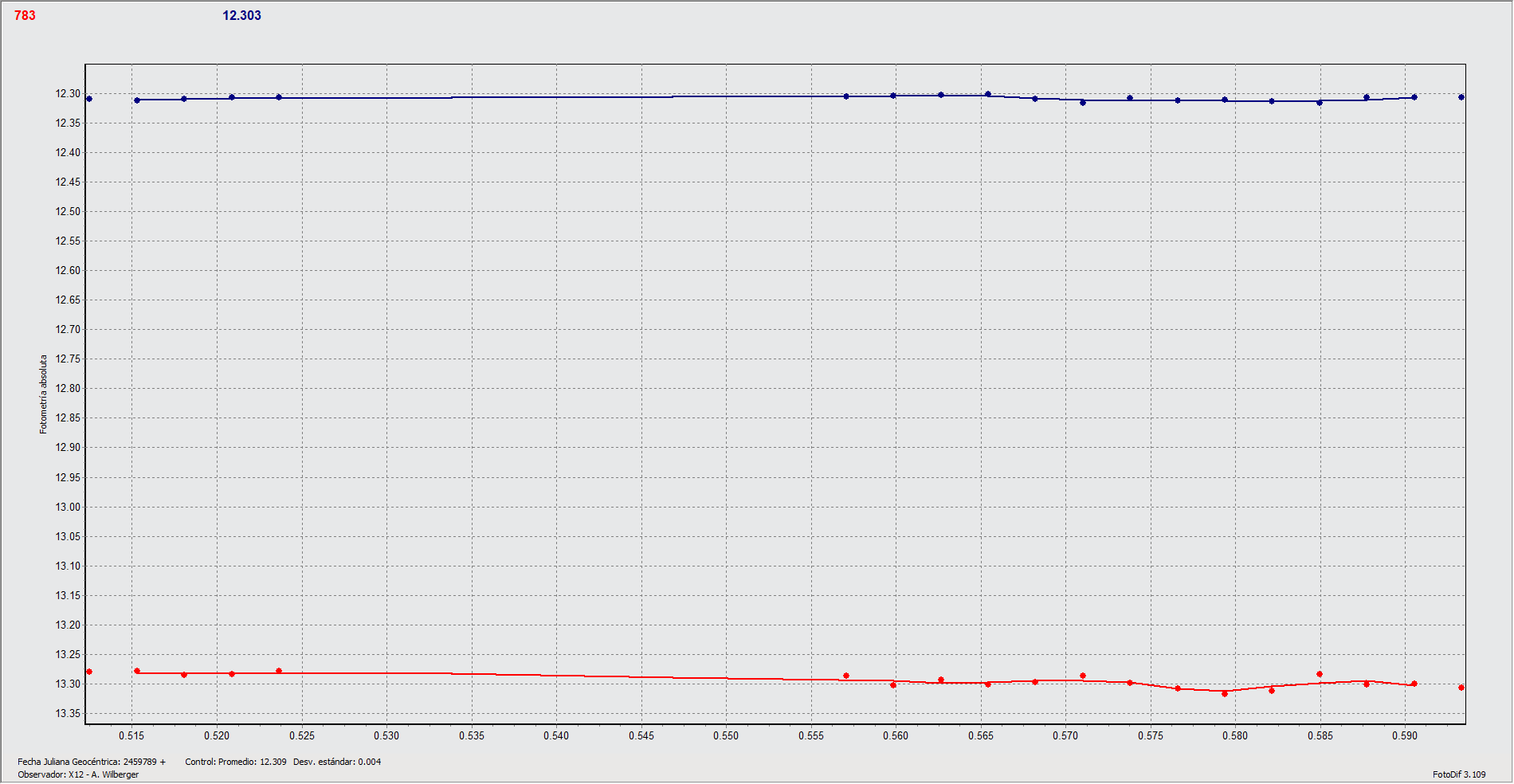Select the rightmost red data point
The height and width of the screenshot is (784, 1514).
click(1461, 688)
